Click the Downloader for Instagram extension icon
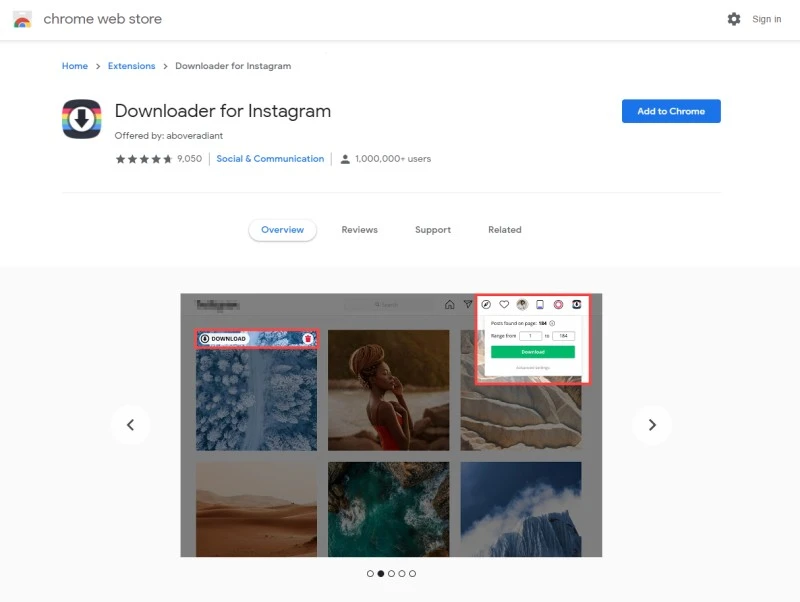Viewport: 800px width, 602px height. (x=82, y=121)
